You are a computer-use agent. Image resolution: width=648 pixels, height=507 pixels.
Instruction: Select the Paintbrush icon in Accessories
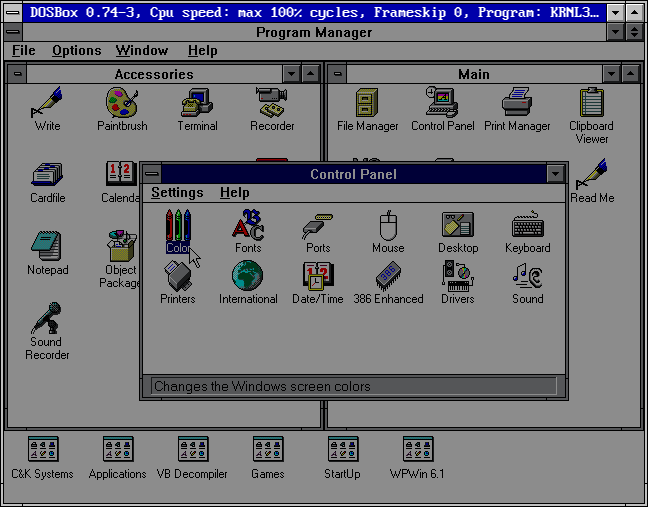coord(122,109)
